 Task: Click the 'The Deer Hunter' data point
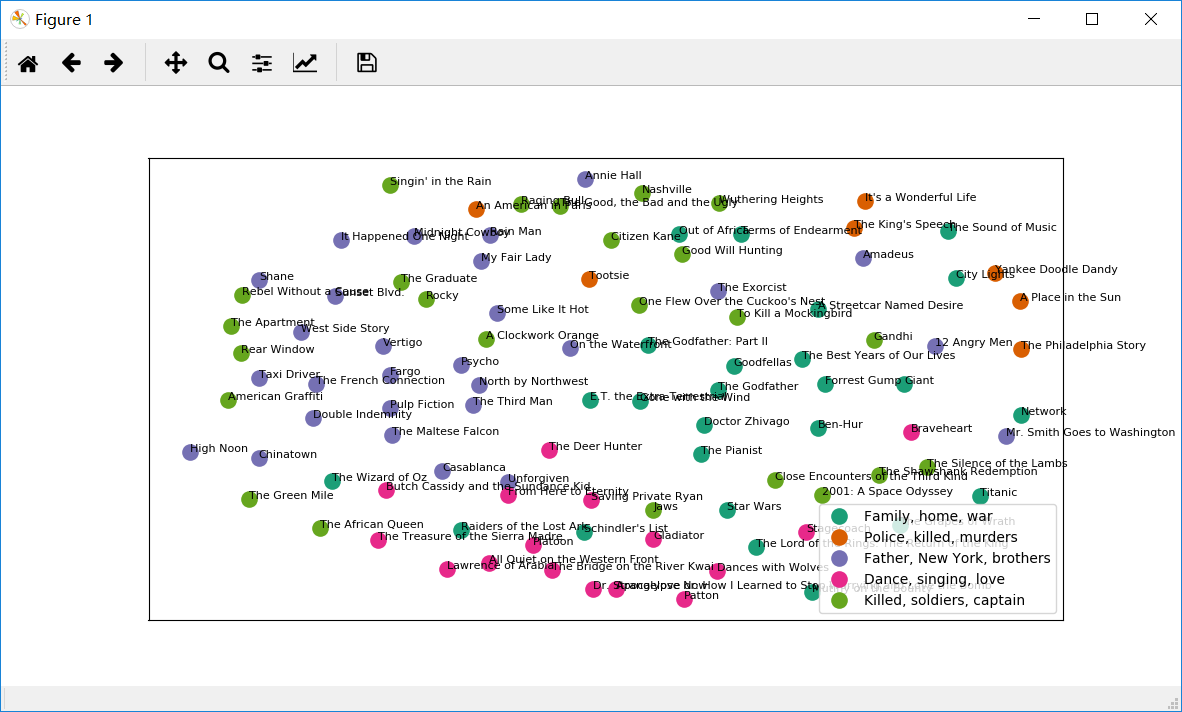coord(550,451)
